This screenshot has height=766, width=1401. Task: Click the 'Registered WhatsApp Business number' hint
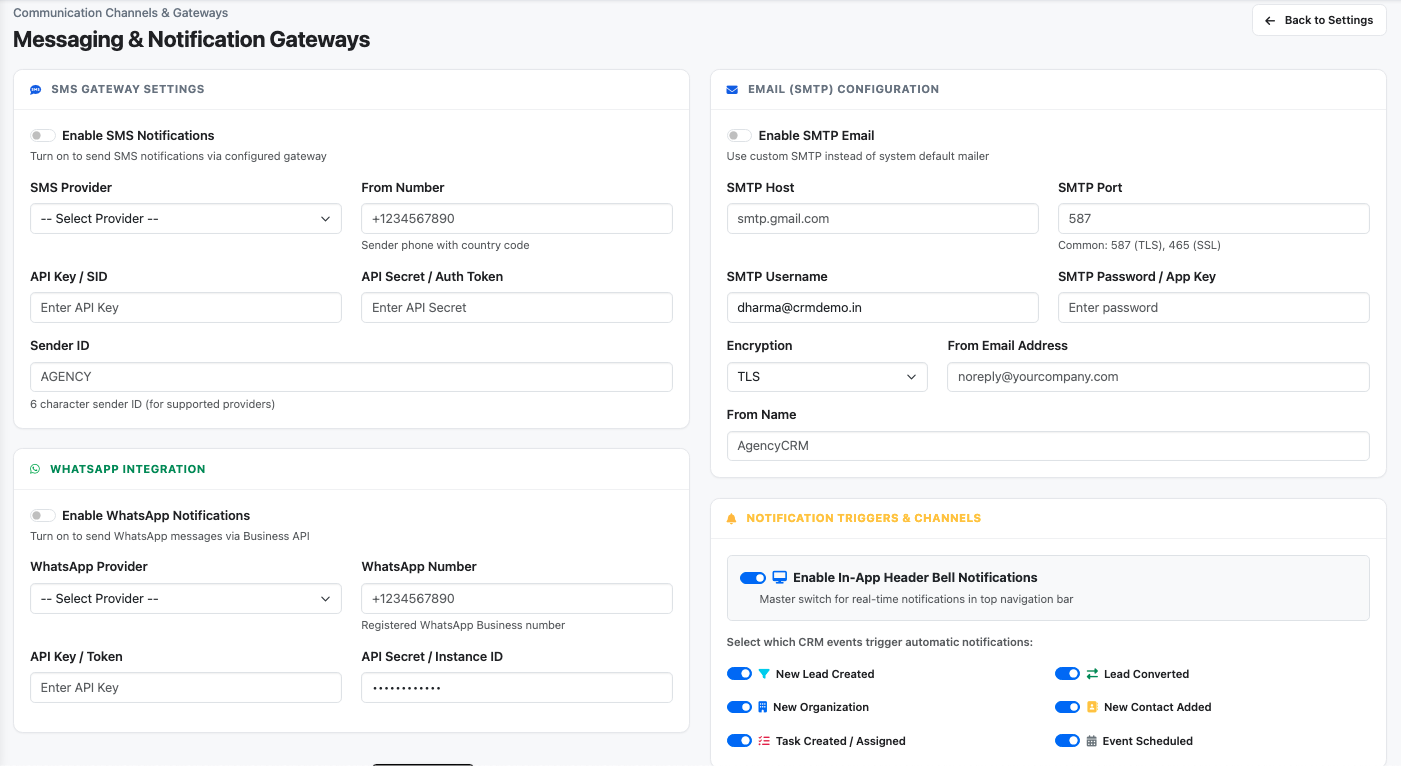[x=463, y=625]
